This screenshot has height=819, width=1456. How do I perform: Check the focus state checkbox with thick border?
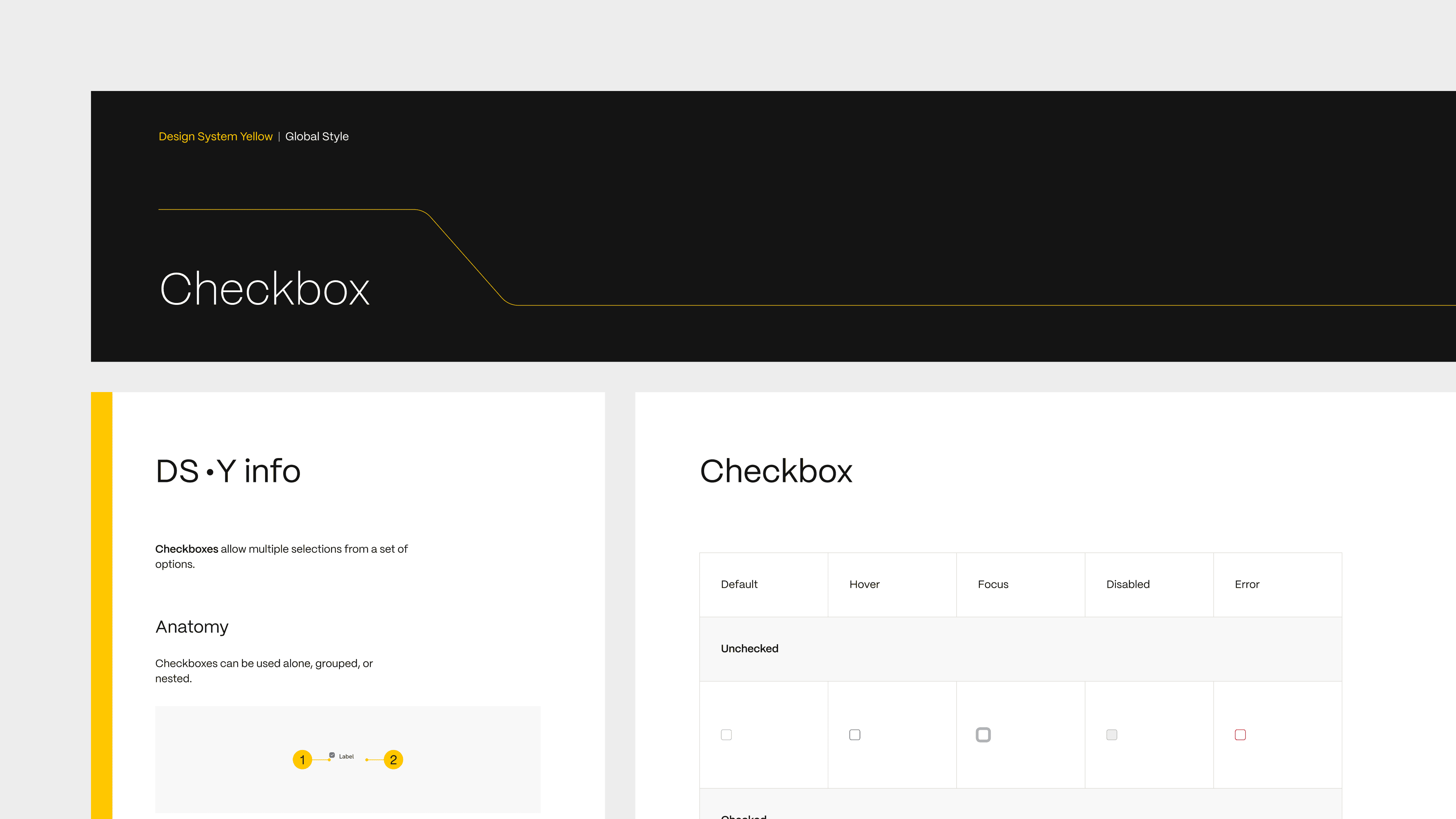tap(983, 735)
